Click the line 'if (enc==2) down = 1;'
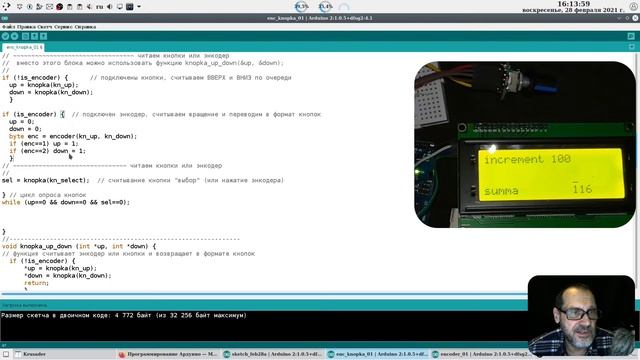Screen dimensions: 640x360 (x=47, y=151)
